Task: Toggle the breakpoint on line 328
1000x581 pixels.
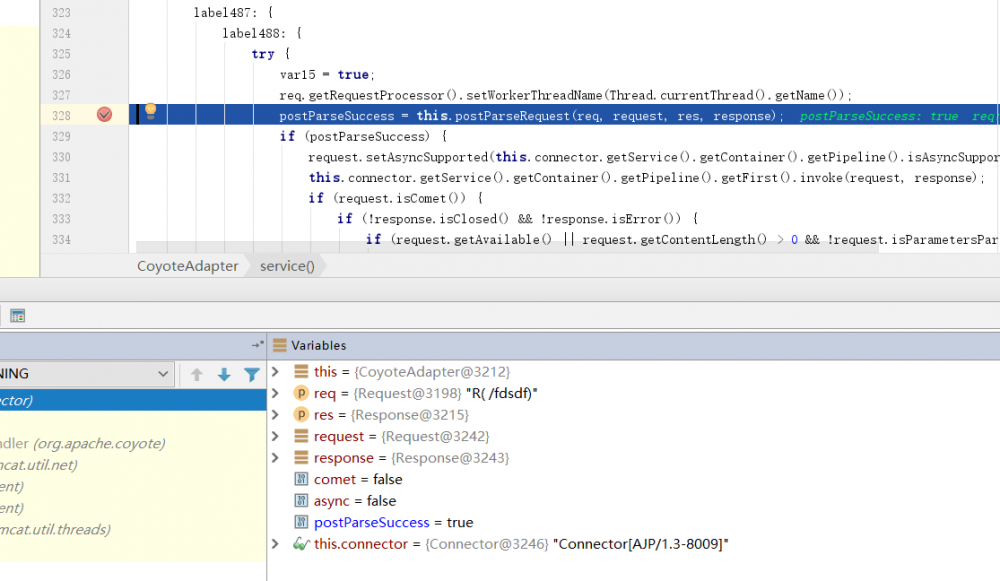Action: pyautogui.click(x=105, y=115)
